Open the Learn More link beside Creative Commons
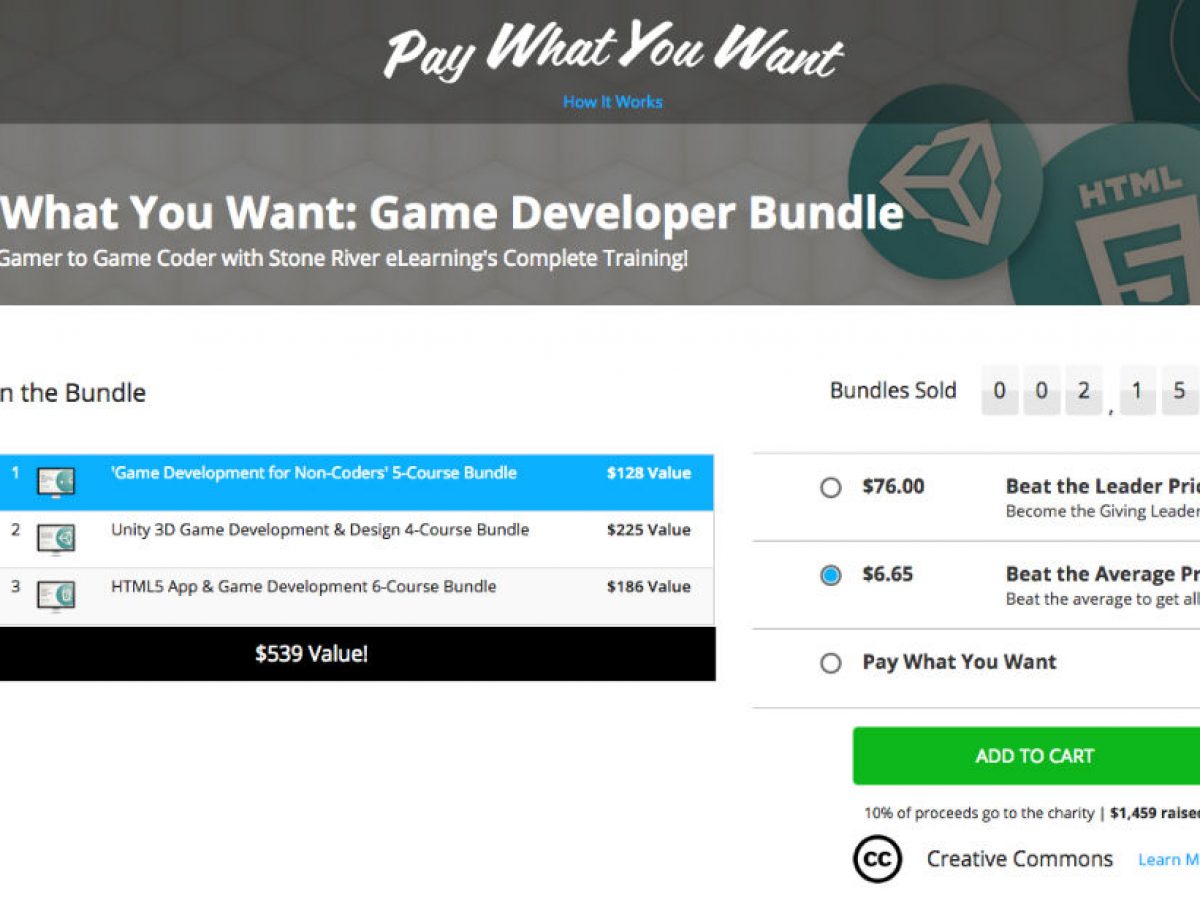This screenshot has height=900, width=1200. pyautogui.click(x=1169, y=860)
